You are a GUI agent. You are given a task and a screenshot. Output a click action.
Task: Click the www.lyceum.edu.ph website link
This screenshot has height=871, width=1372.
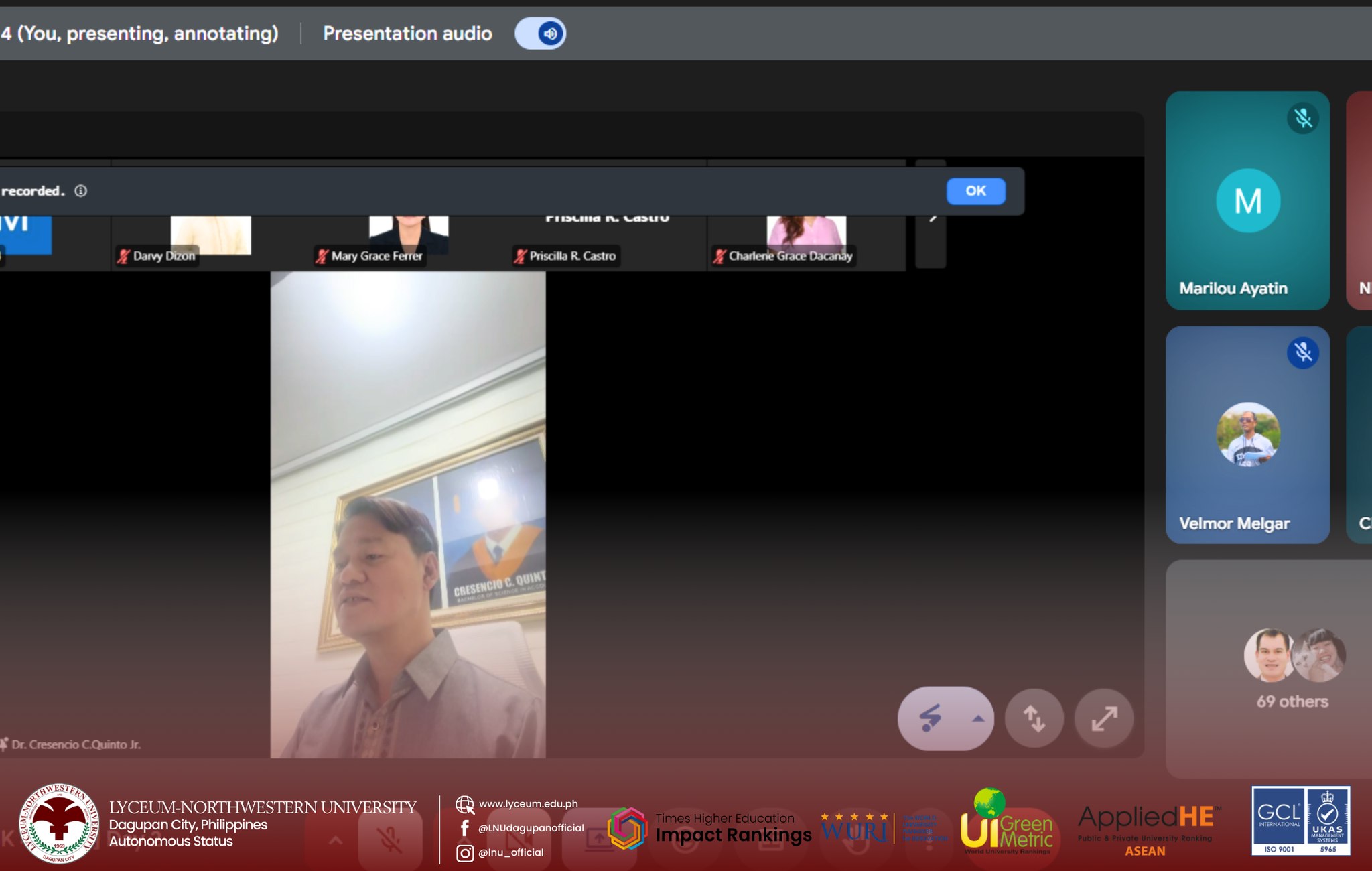tap(528, 804)
